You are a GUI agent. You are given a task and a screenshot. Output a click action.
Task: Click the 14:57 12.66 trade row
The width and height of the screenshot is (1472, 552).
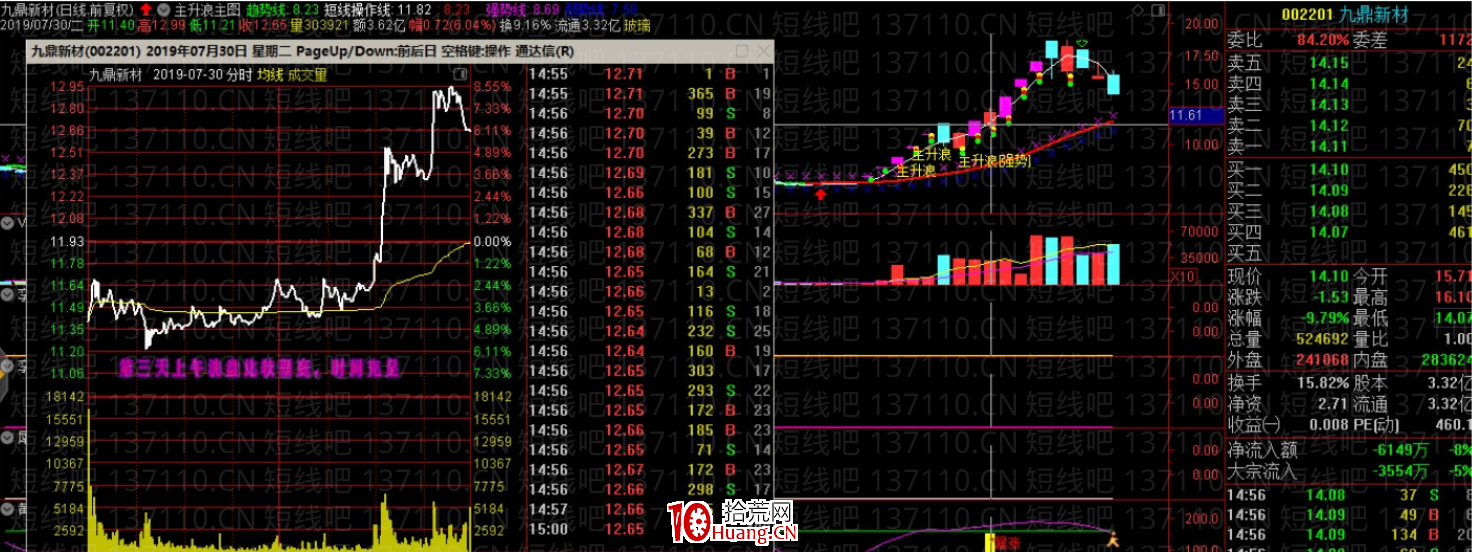(649, 509)
